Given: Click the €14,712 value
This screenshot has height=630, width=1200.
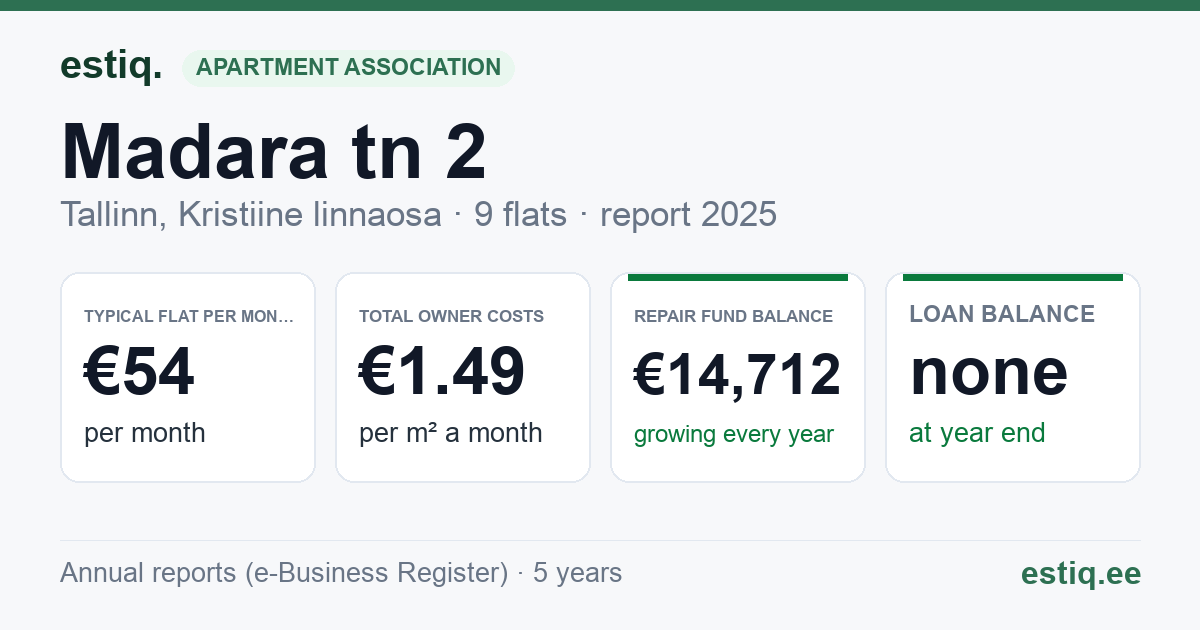Looking at the screenshot, I should click(737, 376).
